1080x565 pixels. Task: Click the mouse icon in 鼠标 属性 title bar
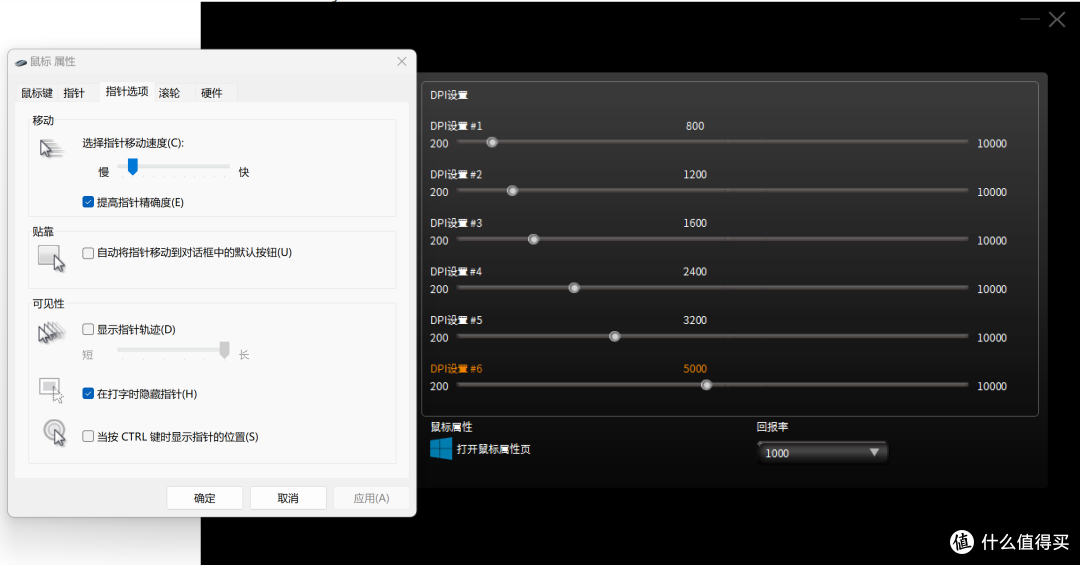(x=21, y=62)
